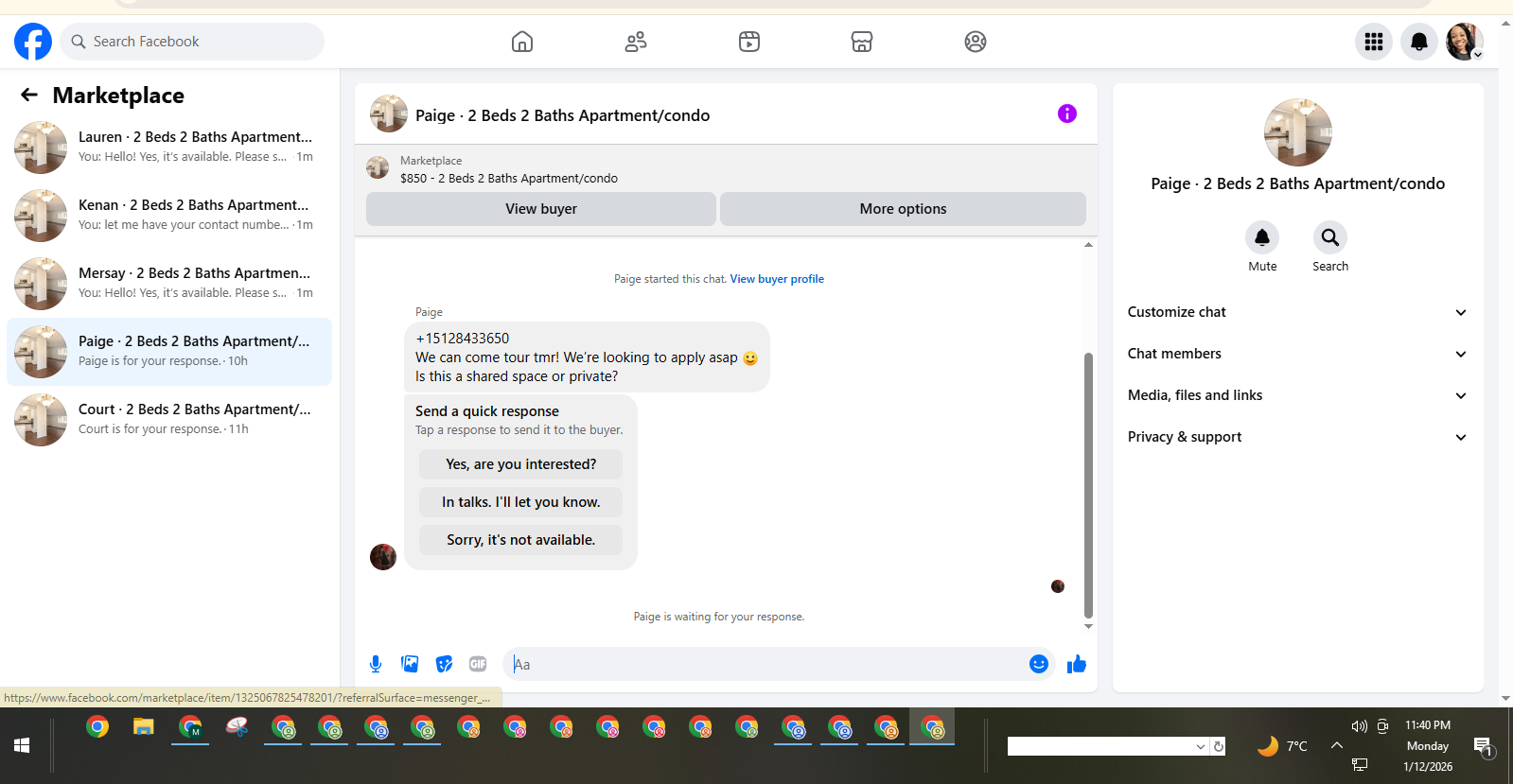Open the account profile picture menu
The width and height of the screenshot is (1513, 784).
1464,42
